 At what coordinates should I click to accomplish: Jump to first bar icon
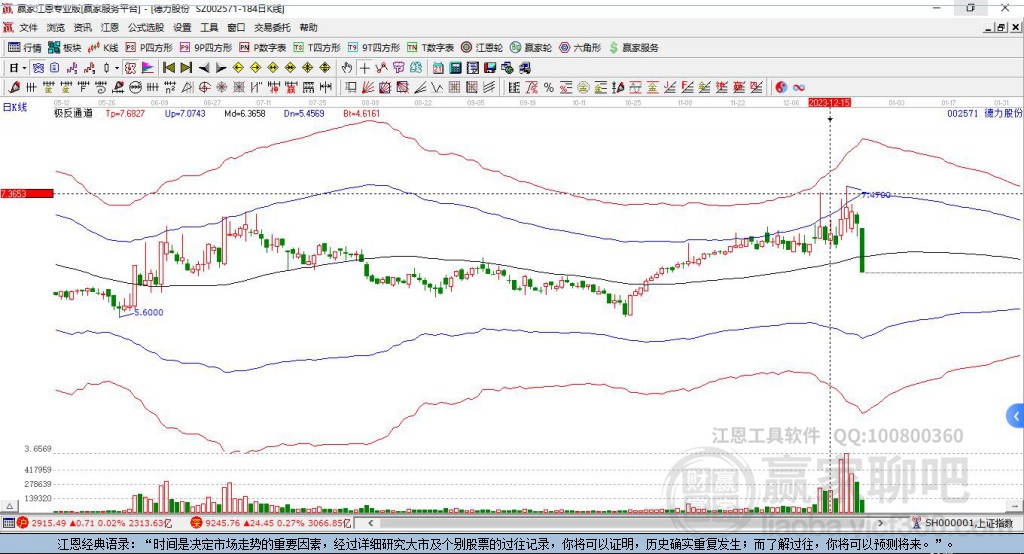coord(168,68)
